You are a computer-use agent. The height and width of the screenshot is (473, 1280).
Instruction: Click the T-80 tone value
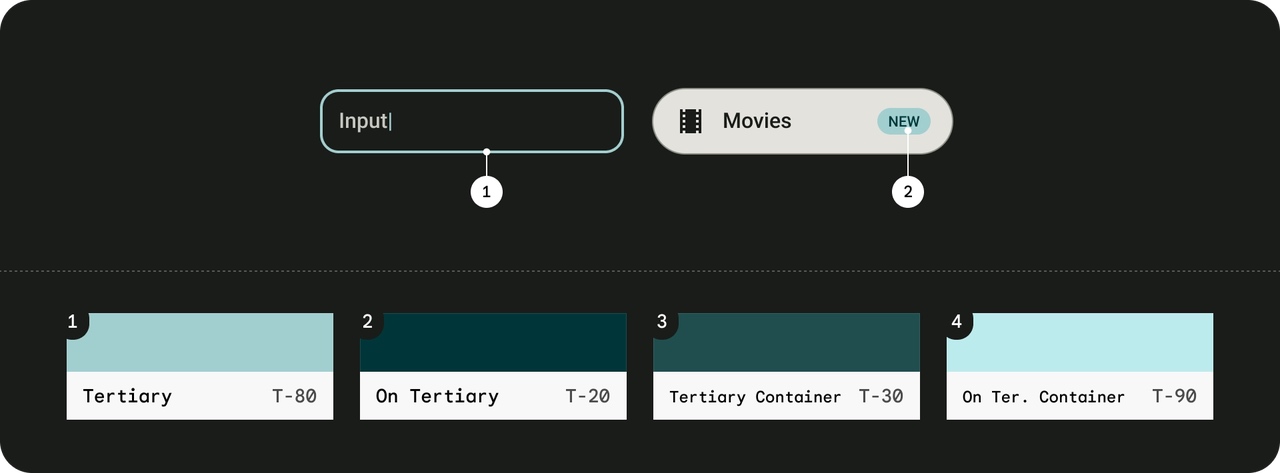pyautogui.click(x=294, y=396)
